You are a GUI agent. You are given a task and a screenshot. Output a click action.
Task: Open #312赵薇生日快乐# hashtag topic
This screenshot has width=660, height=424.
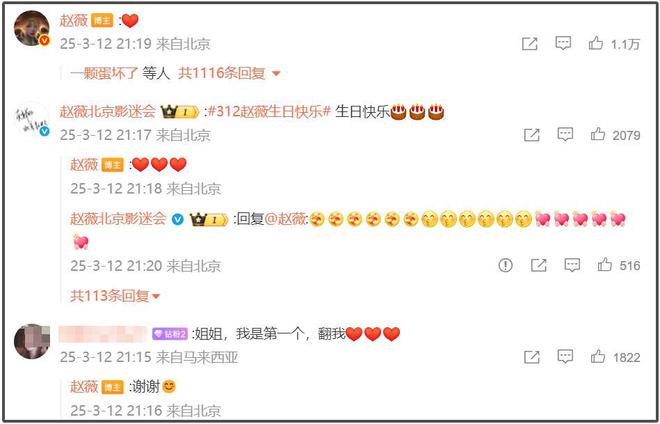[269, 112]
